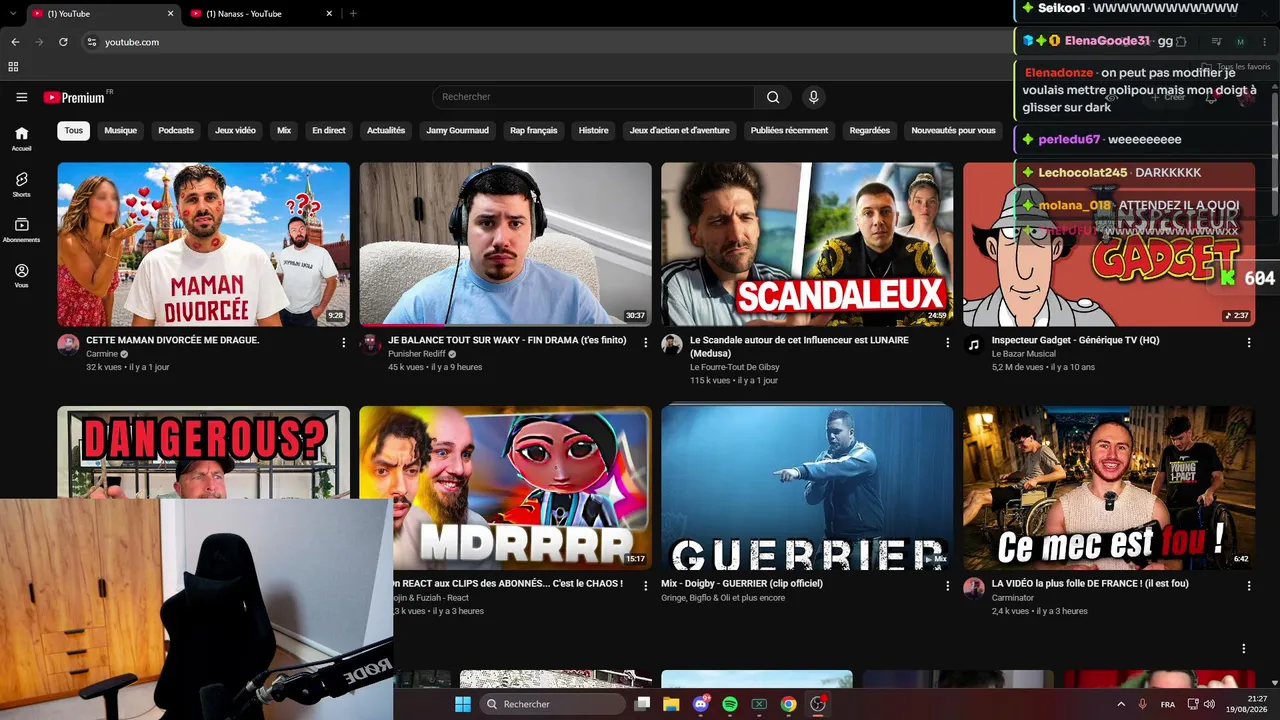Open a new browser tab
The width and height of the screenshot is (1280, 720).
pyautogui.click(x=353, y=14)
